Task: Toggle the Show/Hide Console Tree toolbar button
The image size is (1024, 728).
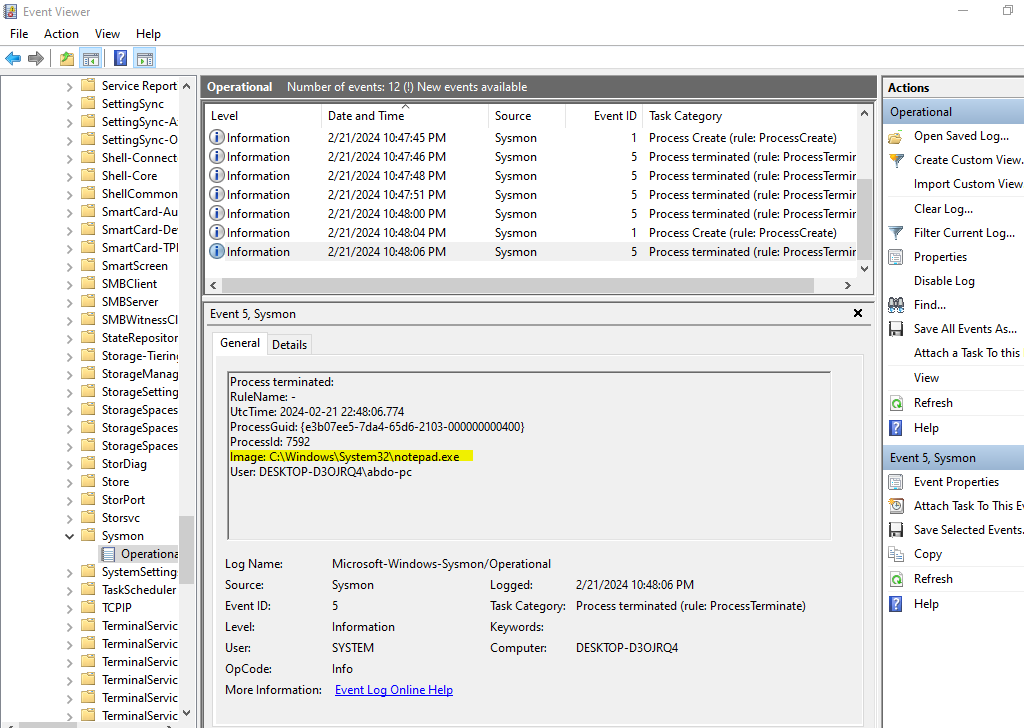Action: [90, 57]
